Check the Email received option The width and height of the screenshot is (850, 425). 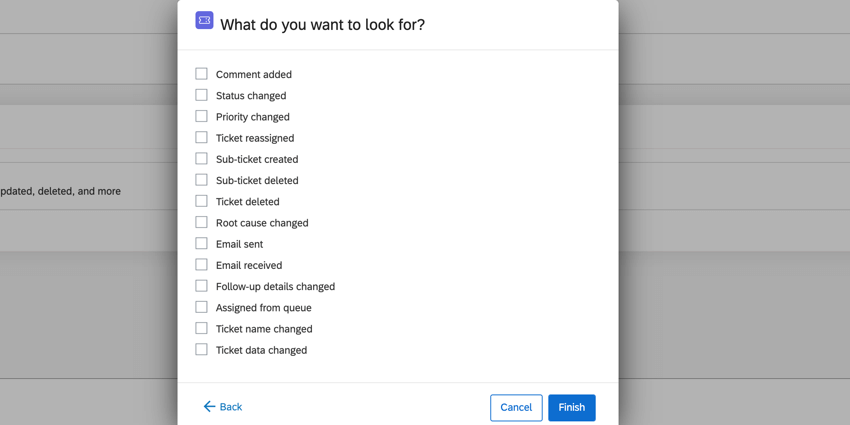[x=202, y=265]
